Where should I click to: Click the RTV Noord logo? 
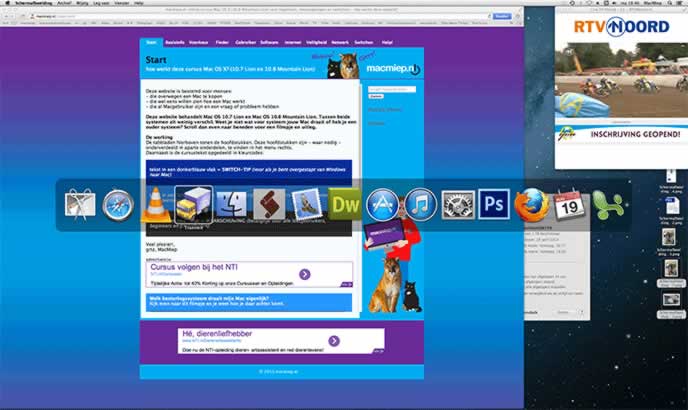click(621, 27)
